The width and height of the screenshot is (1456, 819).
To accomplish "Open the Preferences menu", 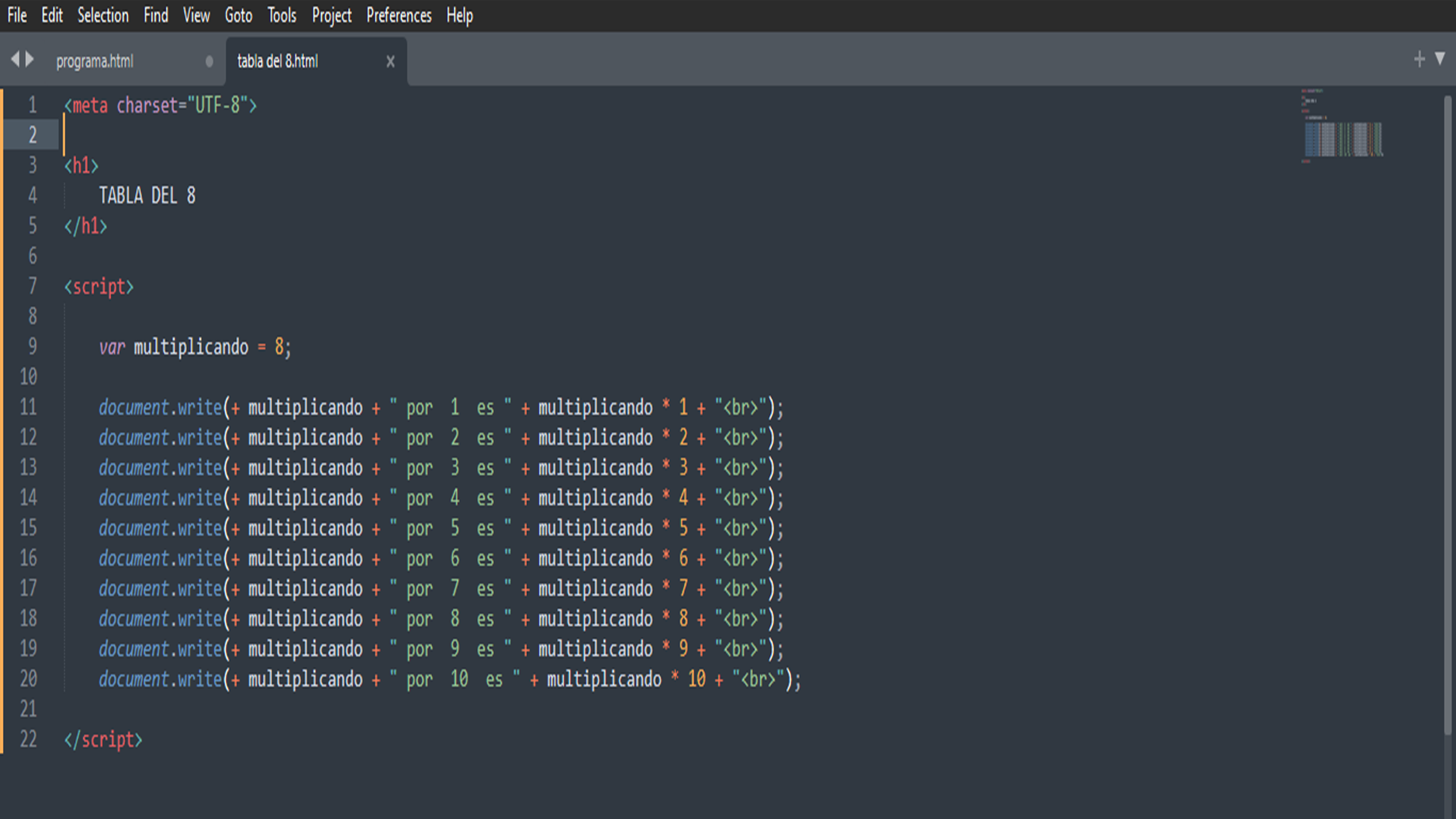I will click(396, 15).
